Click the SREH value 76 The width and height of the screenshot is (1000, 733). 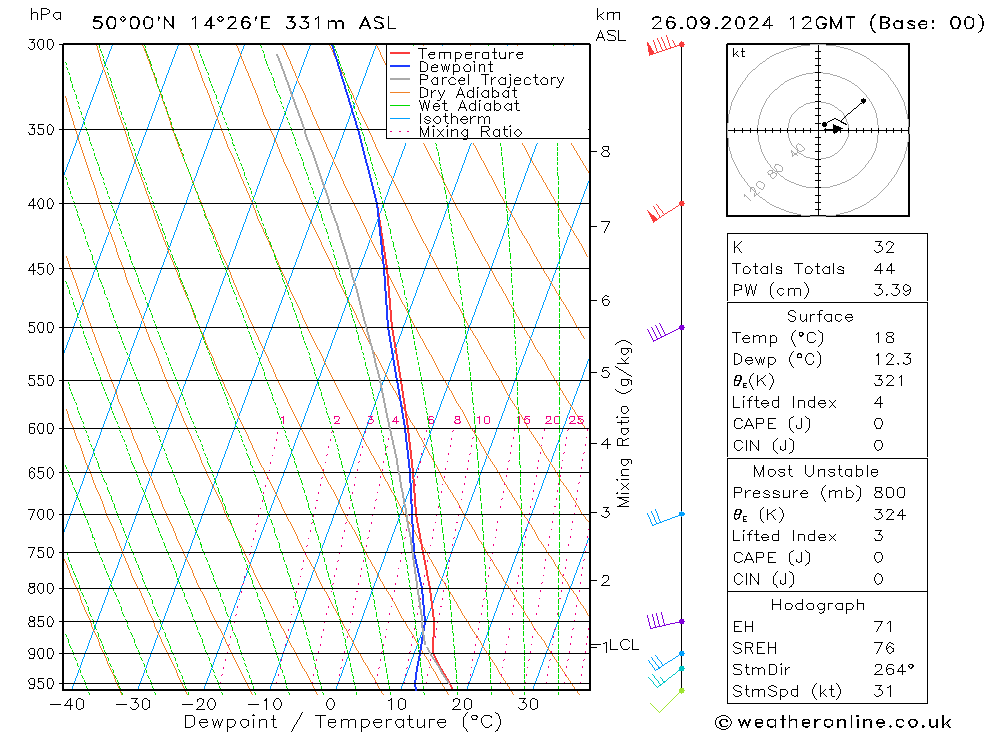(884, 648)
